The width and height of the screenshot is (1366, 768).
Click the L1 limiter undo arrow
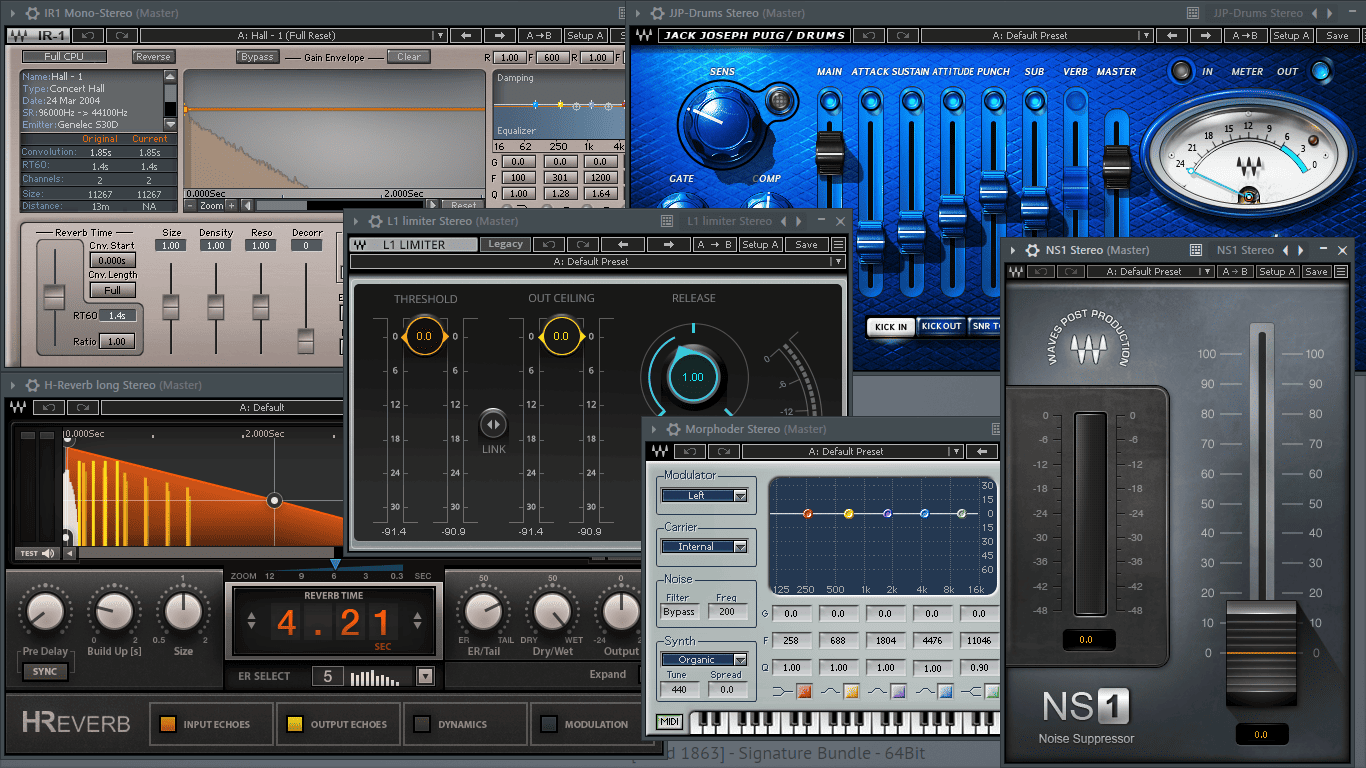[549, 244]
